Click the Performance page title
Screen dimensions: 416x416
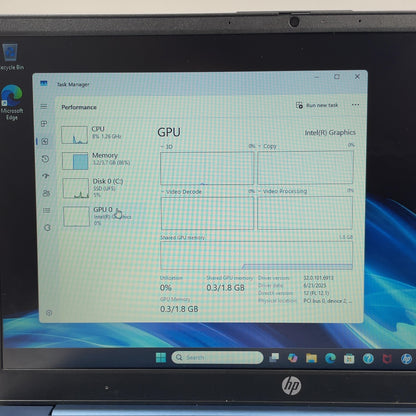click(x=79, y=107)
